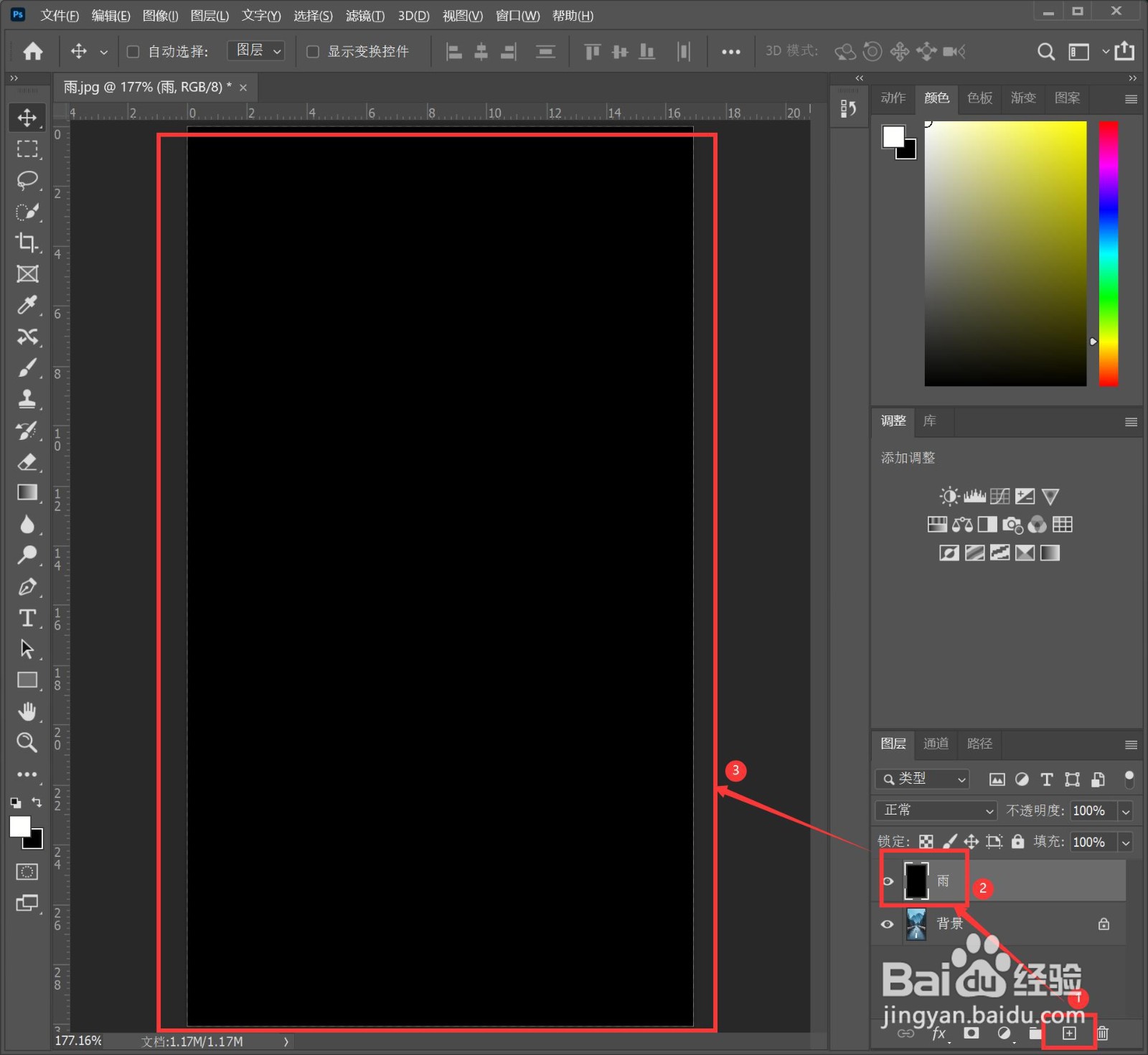Image resolution: width=1148 pixels, height=1055 pixels.
Task: Select the Gradient tool
Action: (x=27, y=492)
